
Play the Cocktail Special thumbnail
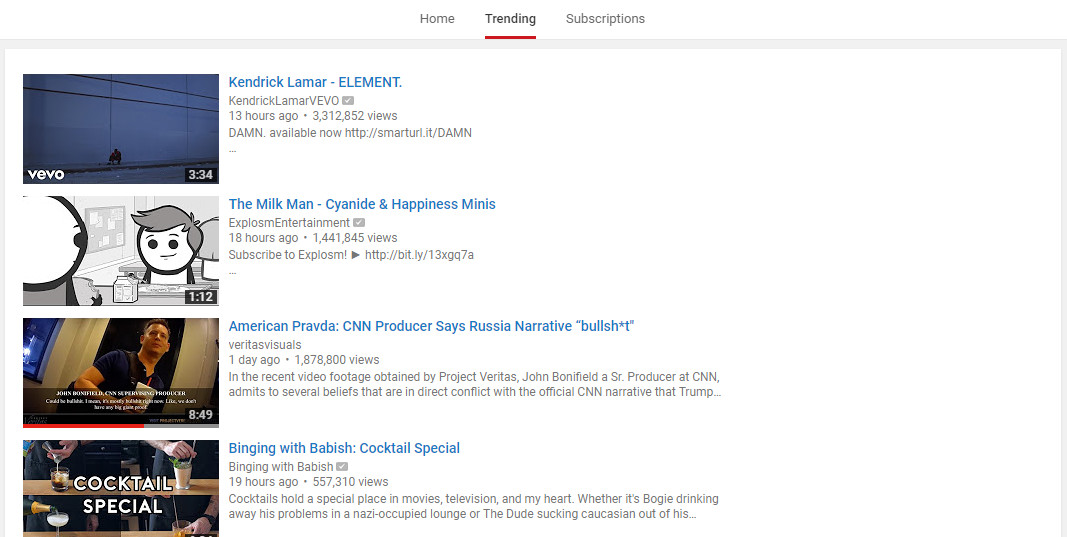click(121, 488)
